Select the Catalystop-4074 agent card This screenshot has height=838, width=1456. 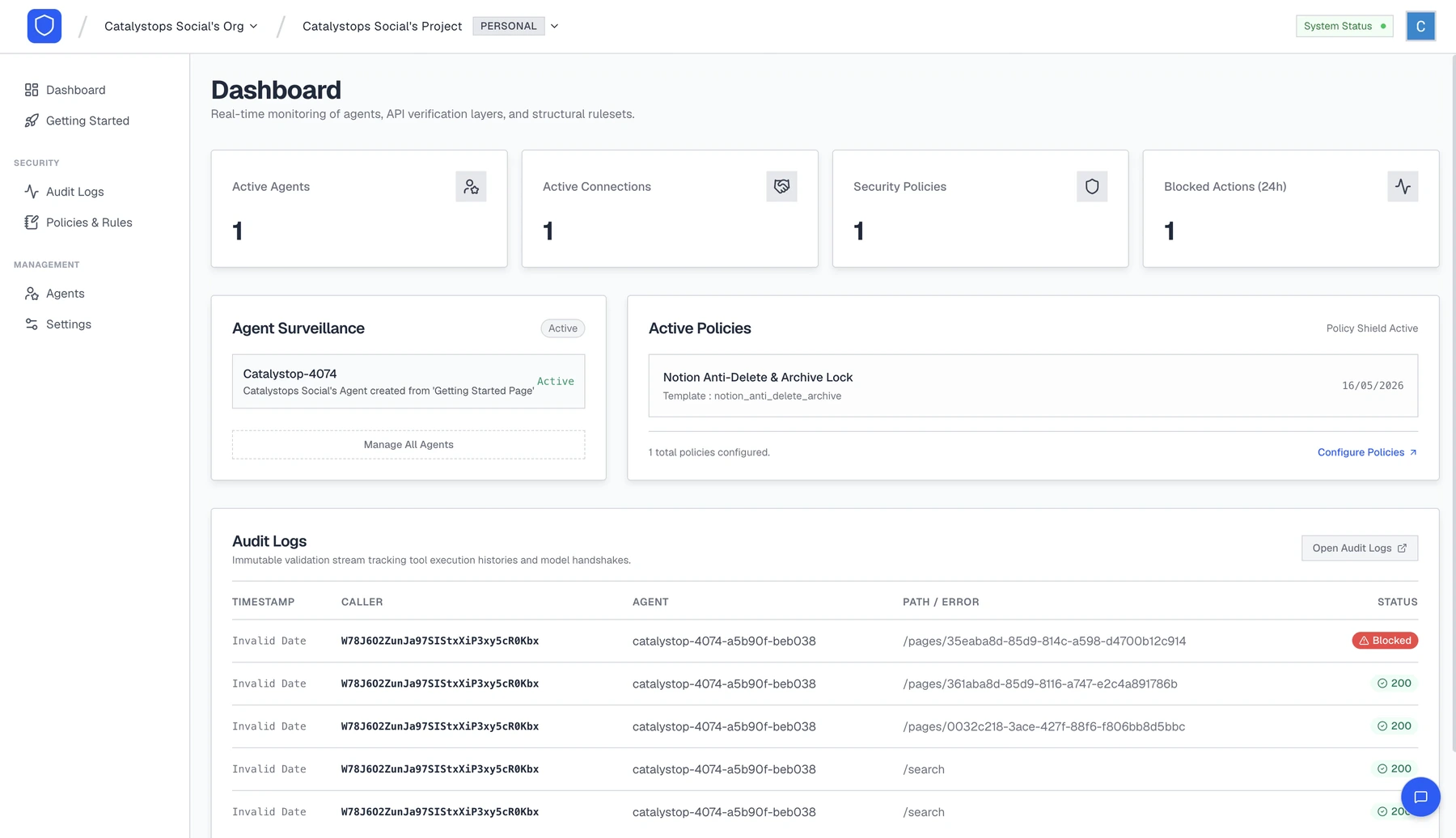(408, 381)
